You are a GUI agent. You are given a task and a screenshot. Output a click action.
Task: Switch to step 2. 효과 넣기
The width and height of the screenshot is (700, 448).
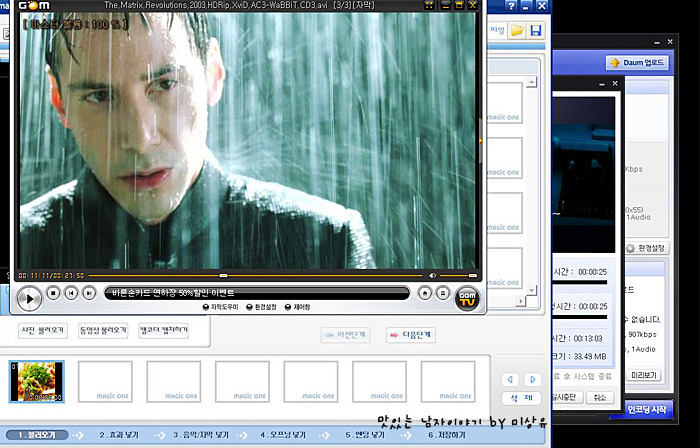pyautogui.click(x=119, y=435)
